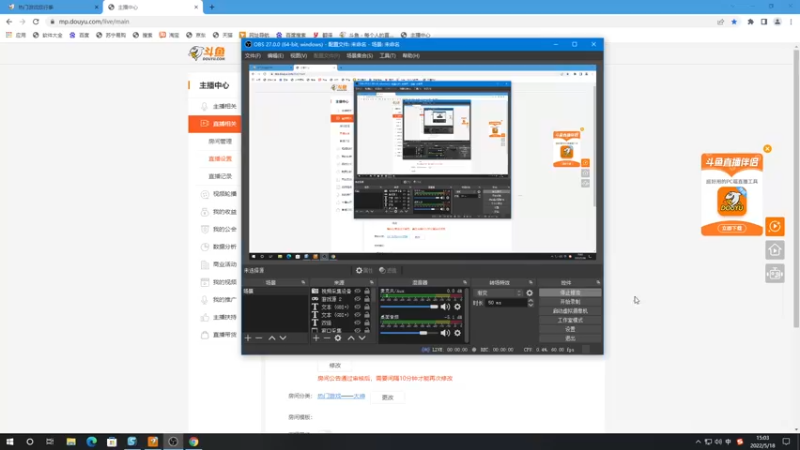This screenshot has height=450, width=800.
Task: Toggle the lock for 窗口采集 source
Action: [367, 331]
